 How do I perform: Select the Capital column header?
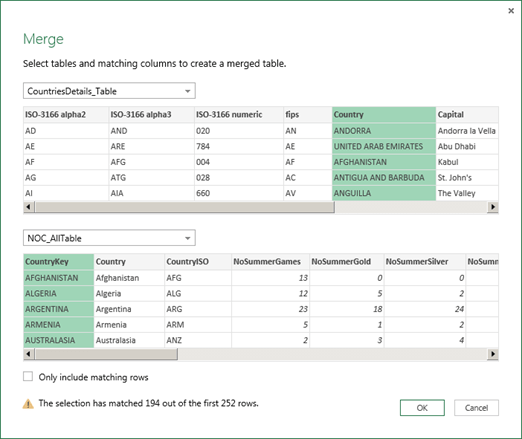pyautogui.click(x=467, y=115)
